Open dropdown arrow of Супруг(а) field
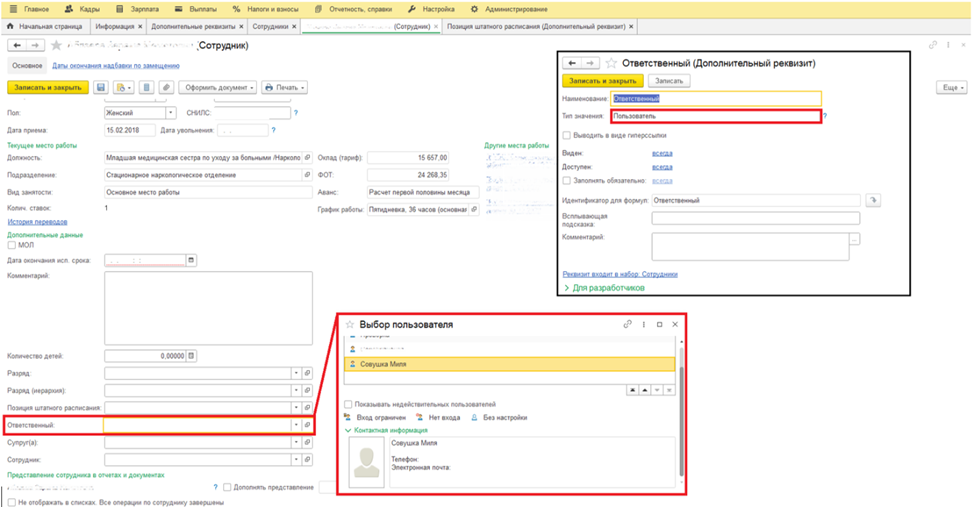Screen dimensions: 974x507 (296, 443)
